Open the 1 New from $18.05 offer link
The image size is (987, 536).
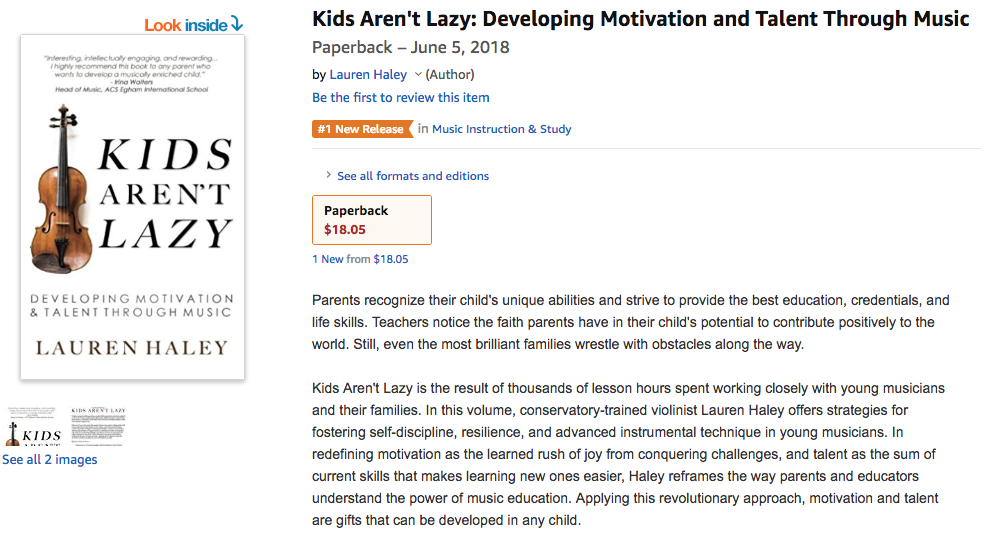coord(360,259)
